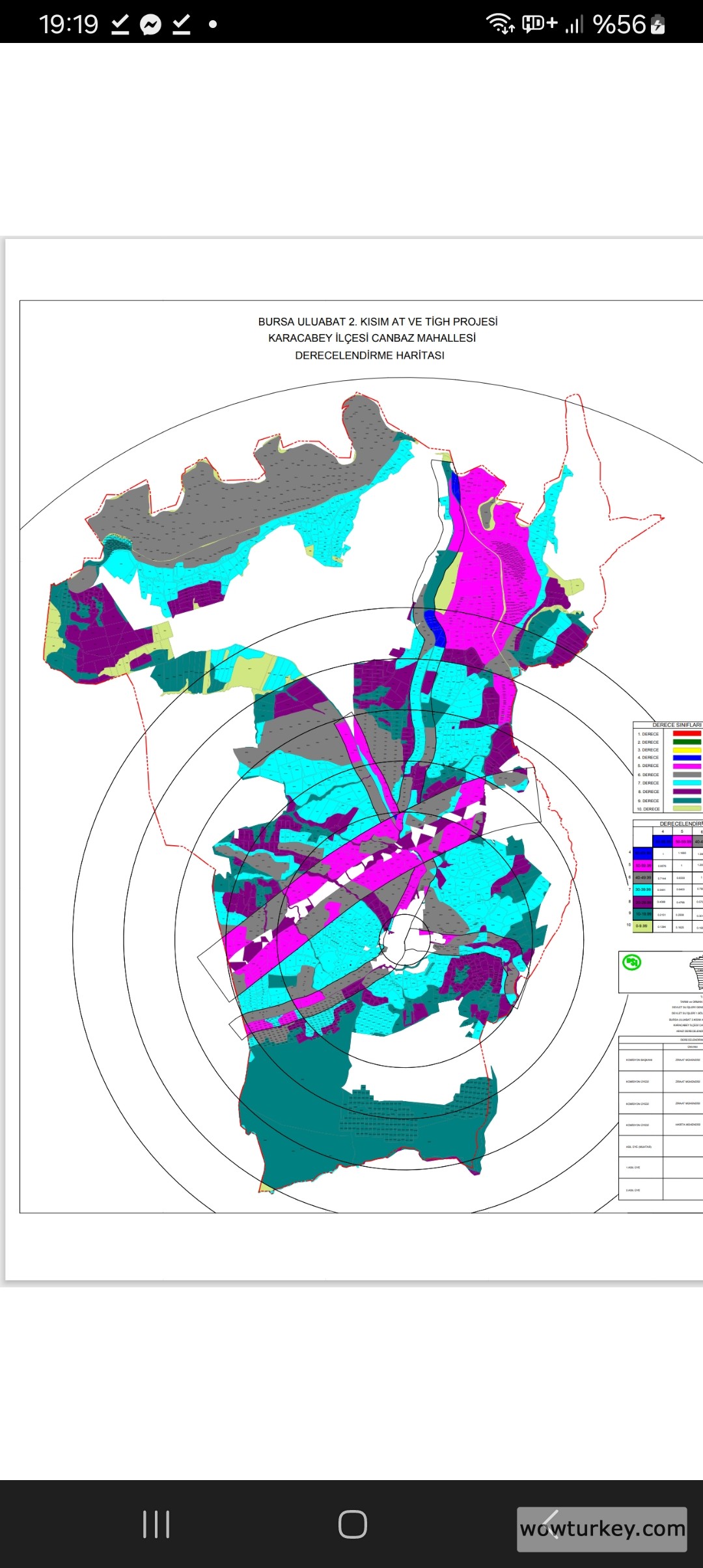Tap the blue 4. DERECE legend swatch
This screenshot has width=703, height=1568.
click(687, 758)
